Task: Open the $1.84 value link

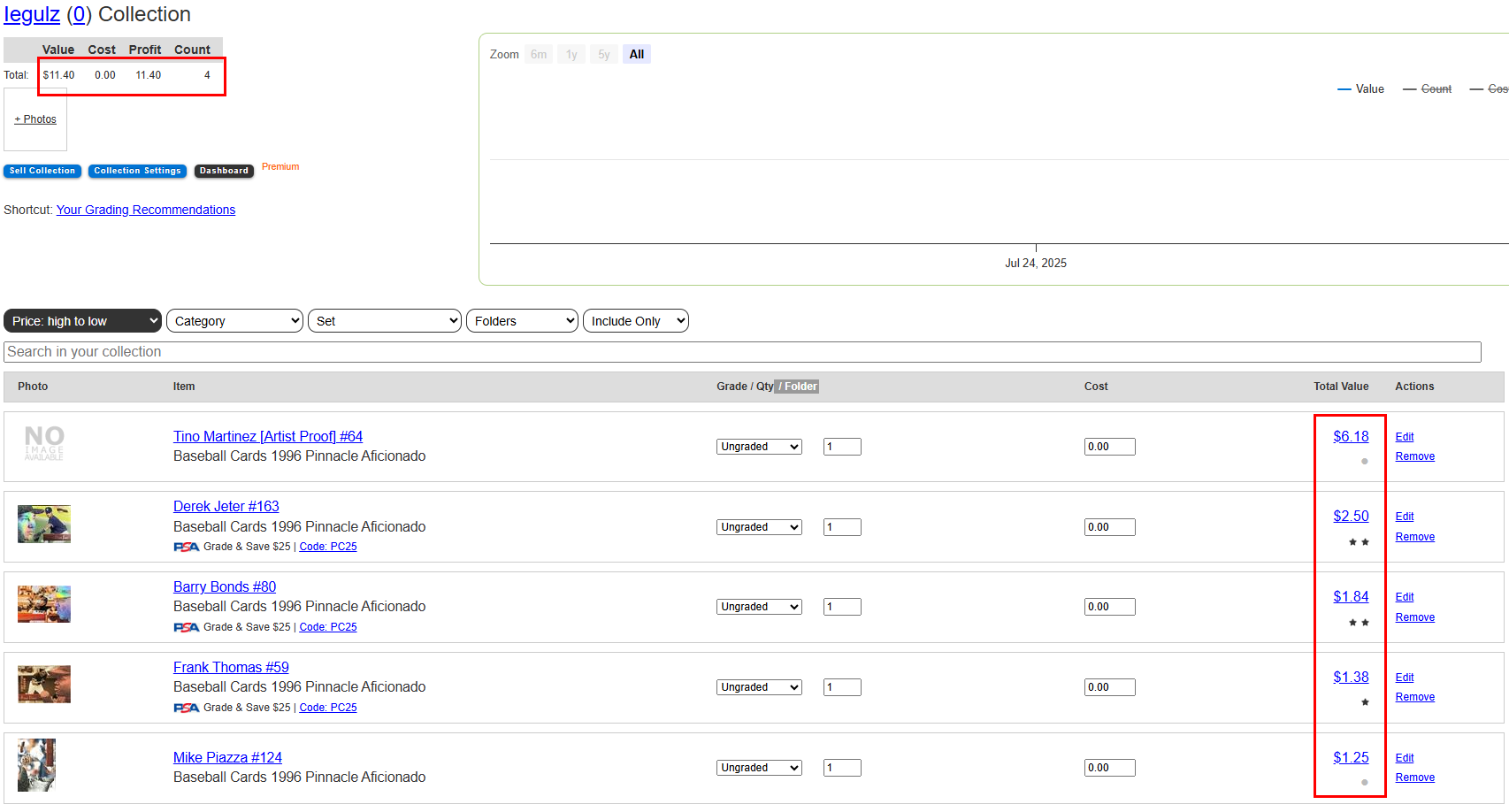Action: click(x=1351, y=596)
